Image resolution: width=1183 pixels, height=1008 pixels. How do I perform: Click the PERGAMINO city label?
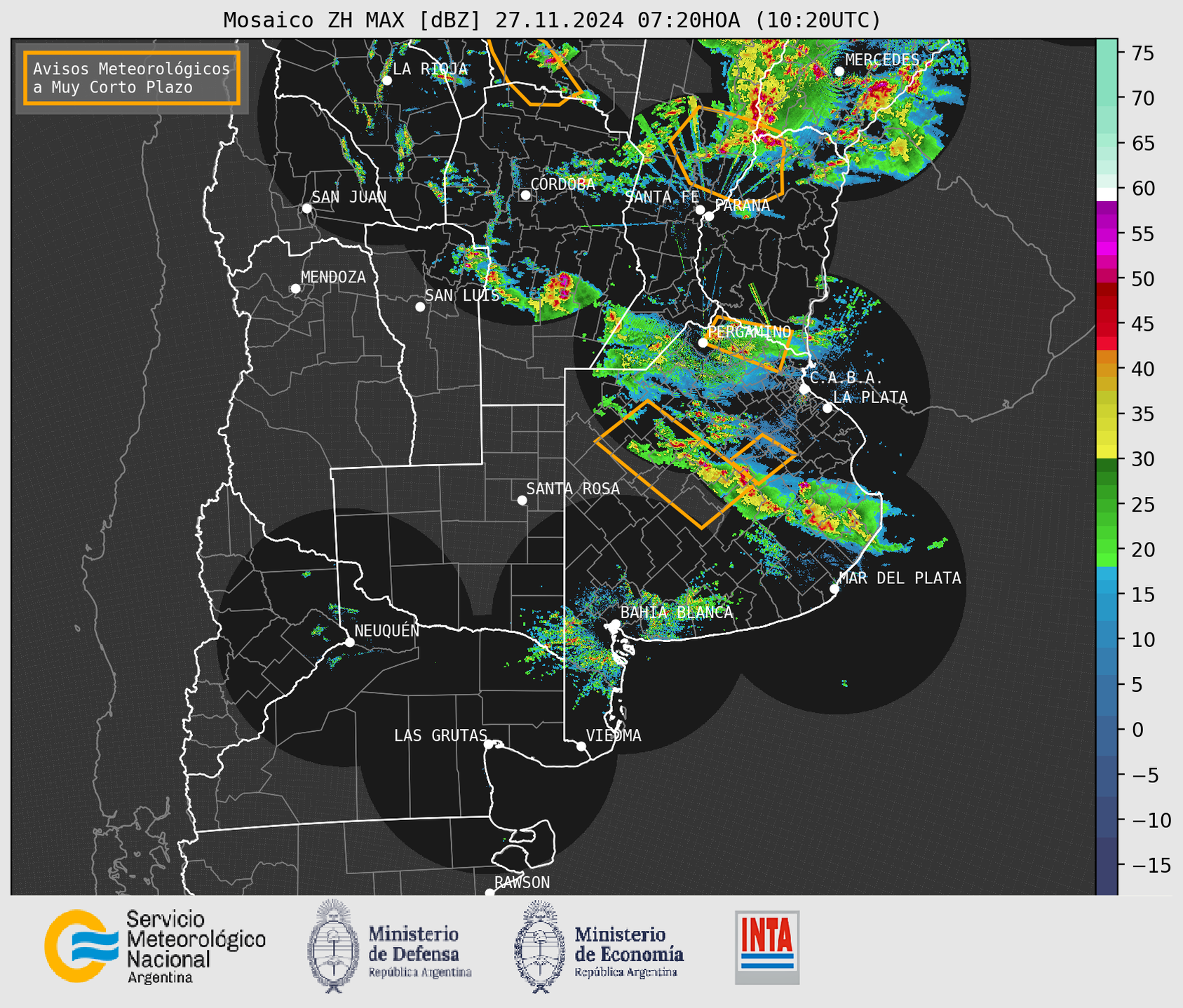[x=749, y=332]
